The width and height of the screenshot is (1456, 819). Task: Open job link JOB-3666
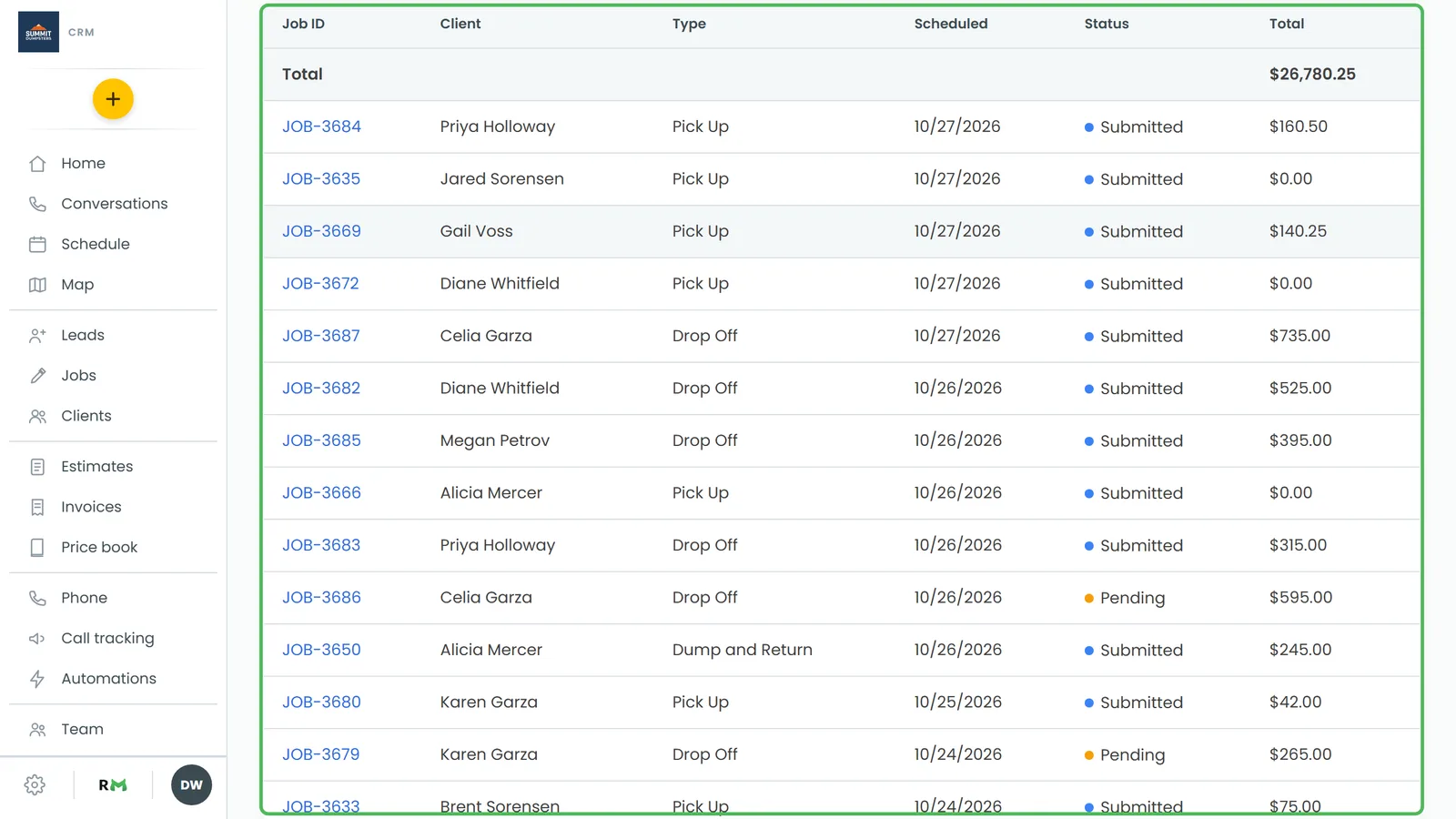(x=321, y=493)
